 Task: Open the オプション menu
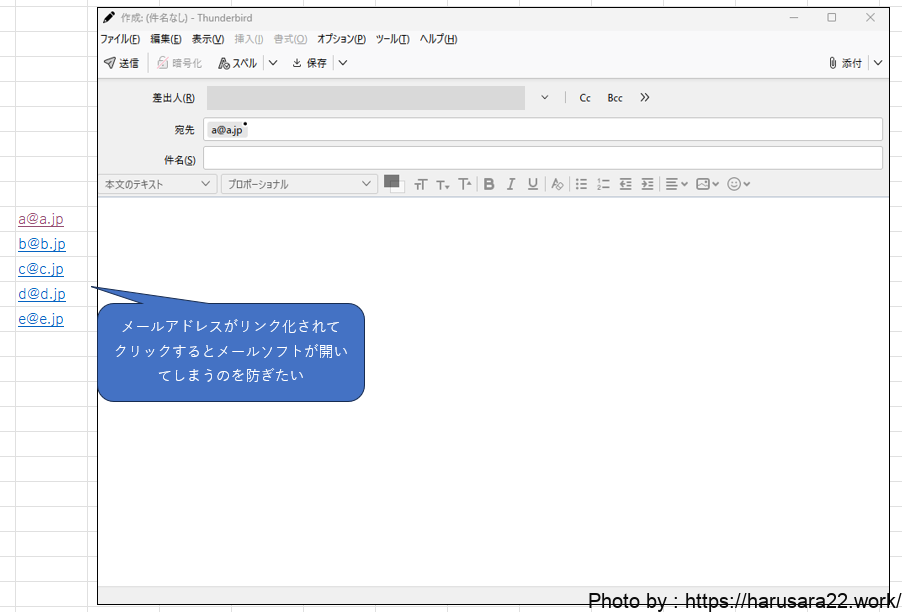341,39
